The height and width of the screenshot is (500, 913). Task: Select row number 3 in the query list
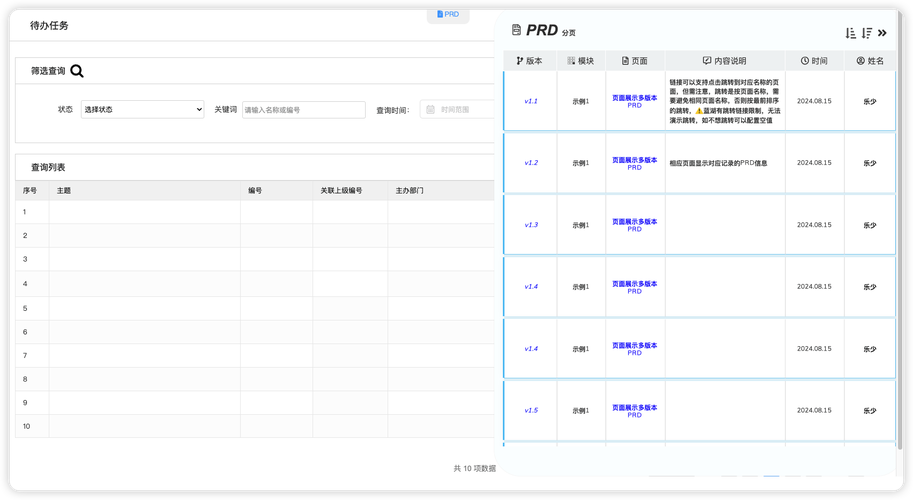click(255, 259)
